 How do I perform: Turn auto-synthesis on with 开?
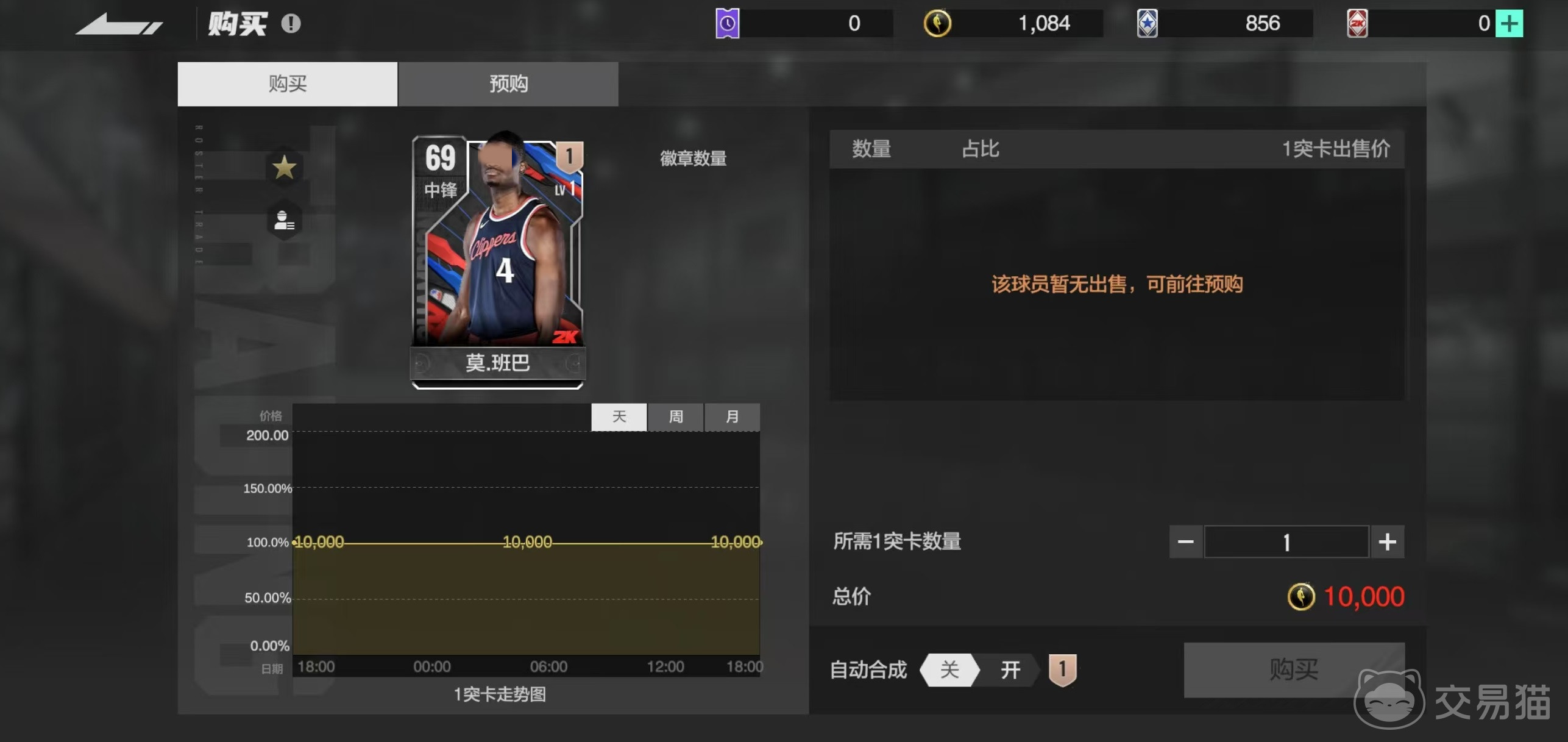point(1010,670)
